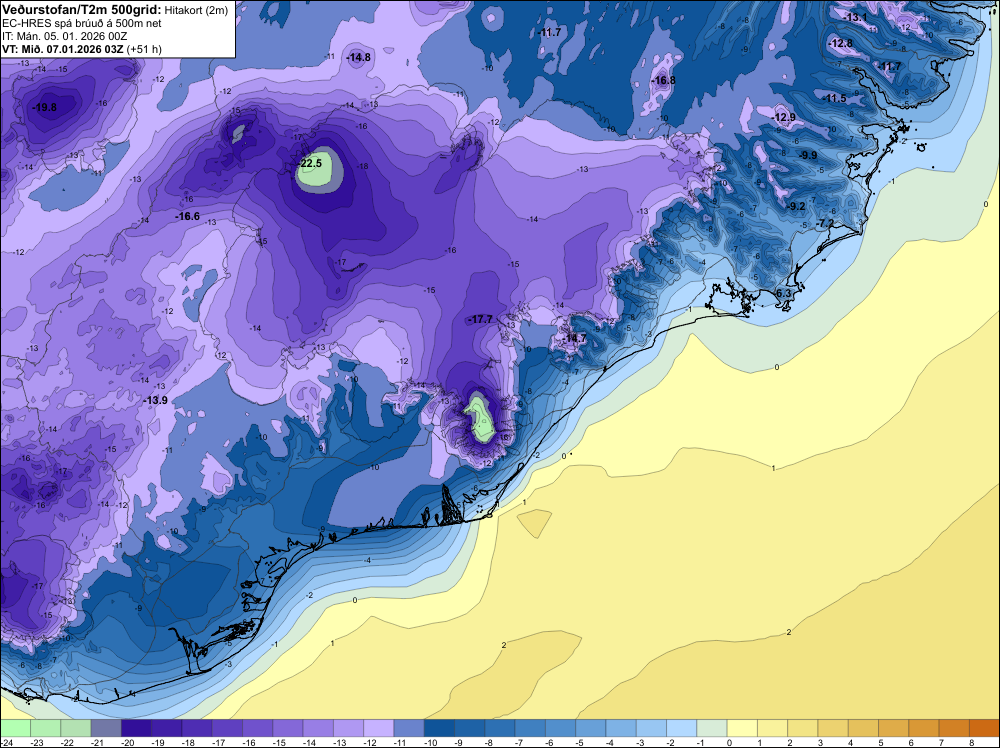This screenshot has height=748, width=1000.
Task: Click the "7" legend scale label
Action: coord(941,742)
